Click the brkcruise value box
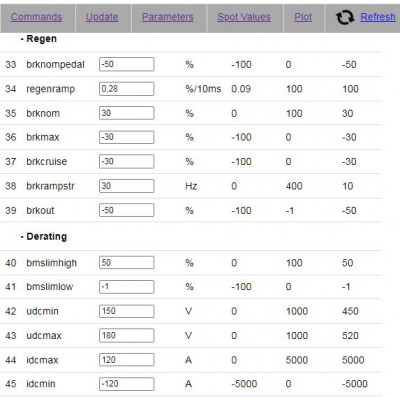This screenshot has height=397, width=400. coord(127,161)
